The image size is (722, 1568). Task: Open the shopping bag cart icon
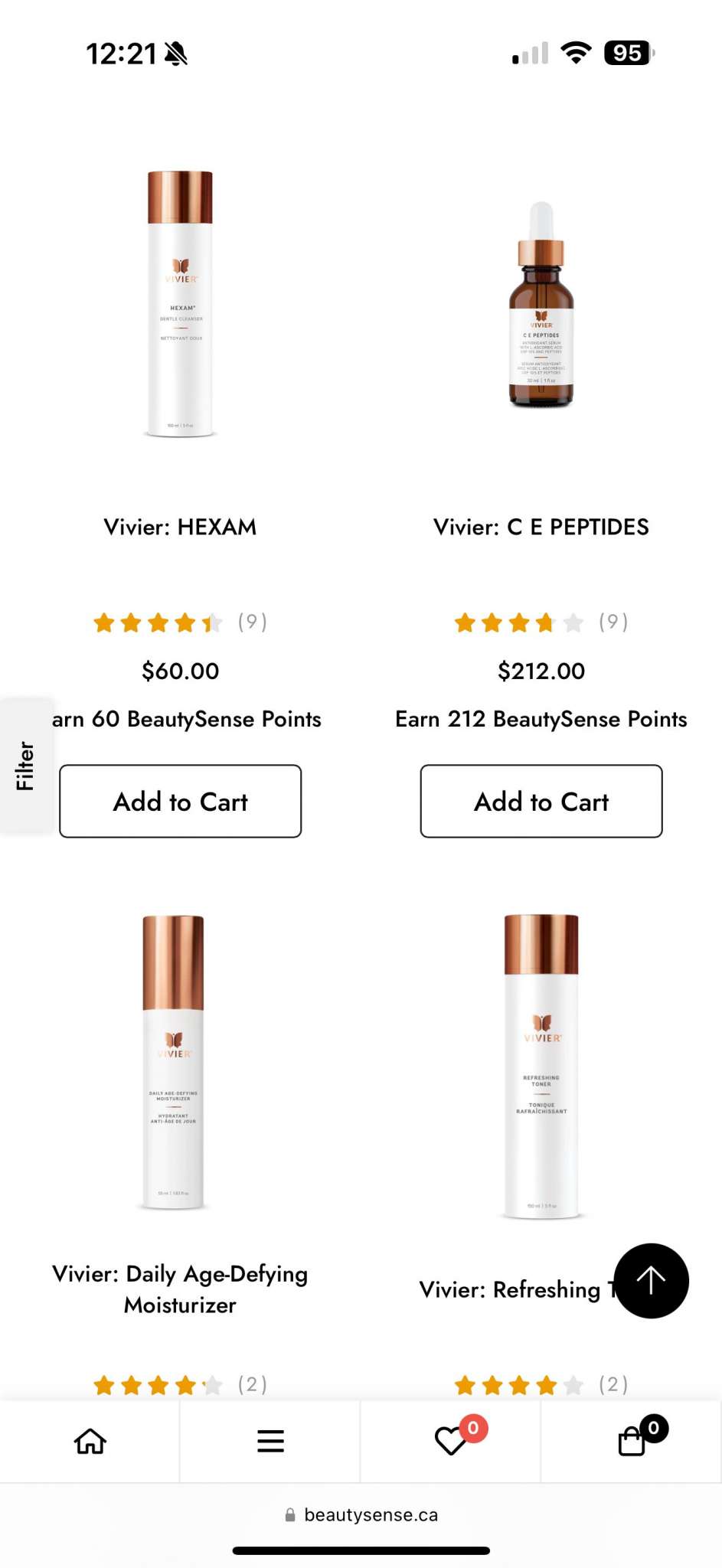click(632, 1441)
